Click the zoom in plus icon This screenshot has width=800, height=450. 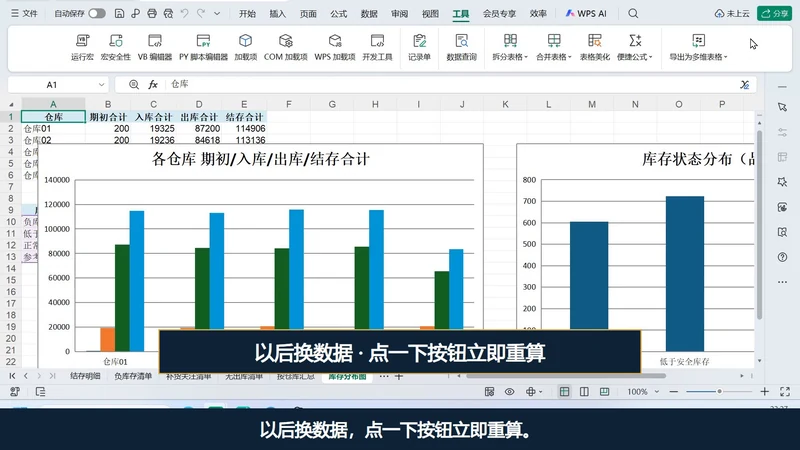click(764, 392)
